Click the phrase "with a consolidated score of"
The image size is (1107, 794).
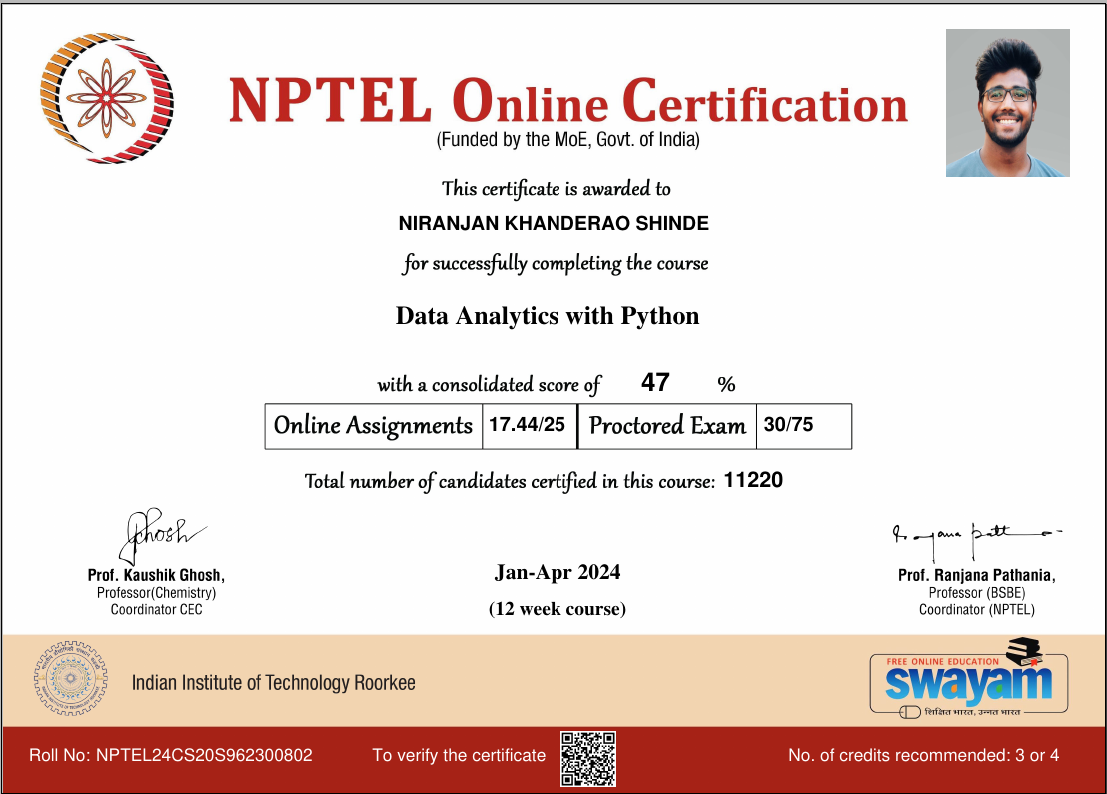click(x=489, y=385)
